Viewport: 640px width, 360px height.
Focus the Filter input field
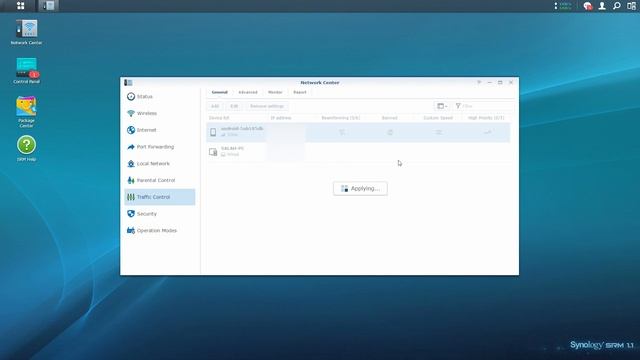click(483, 106)
